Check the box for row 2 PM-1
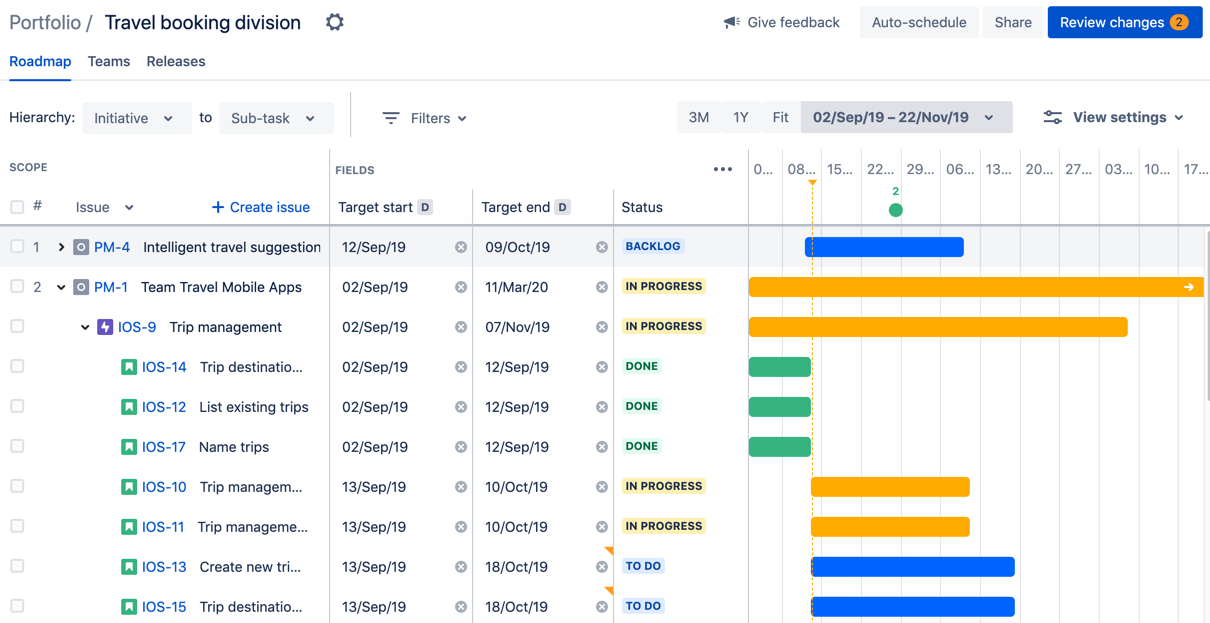The width and height of the screenshot is (1210, 623). (x=17, y=286)
